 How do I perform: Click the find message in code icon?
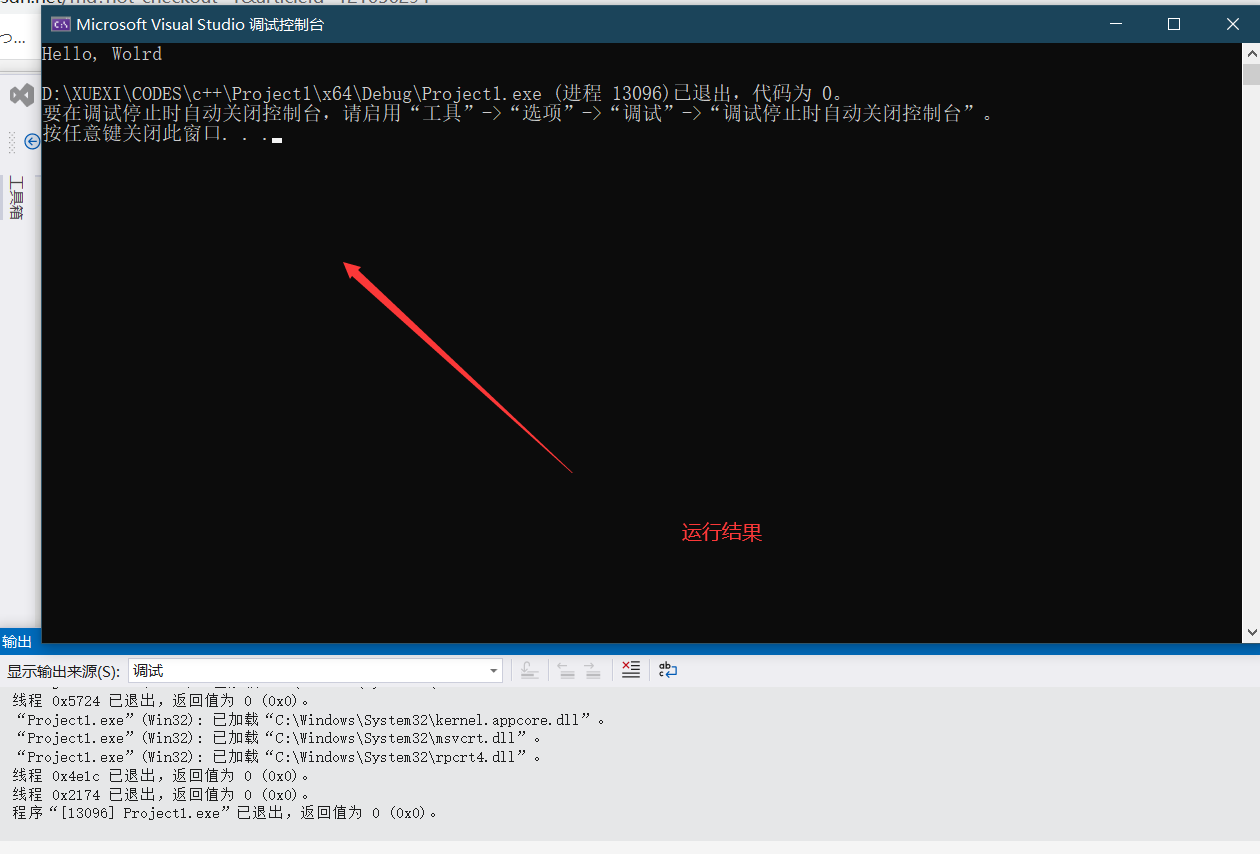coord(530,671)
